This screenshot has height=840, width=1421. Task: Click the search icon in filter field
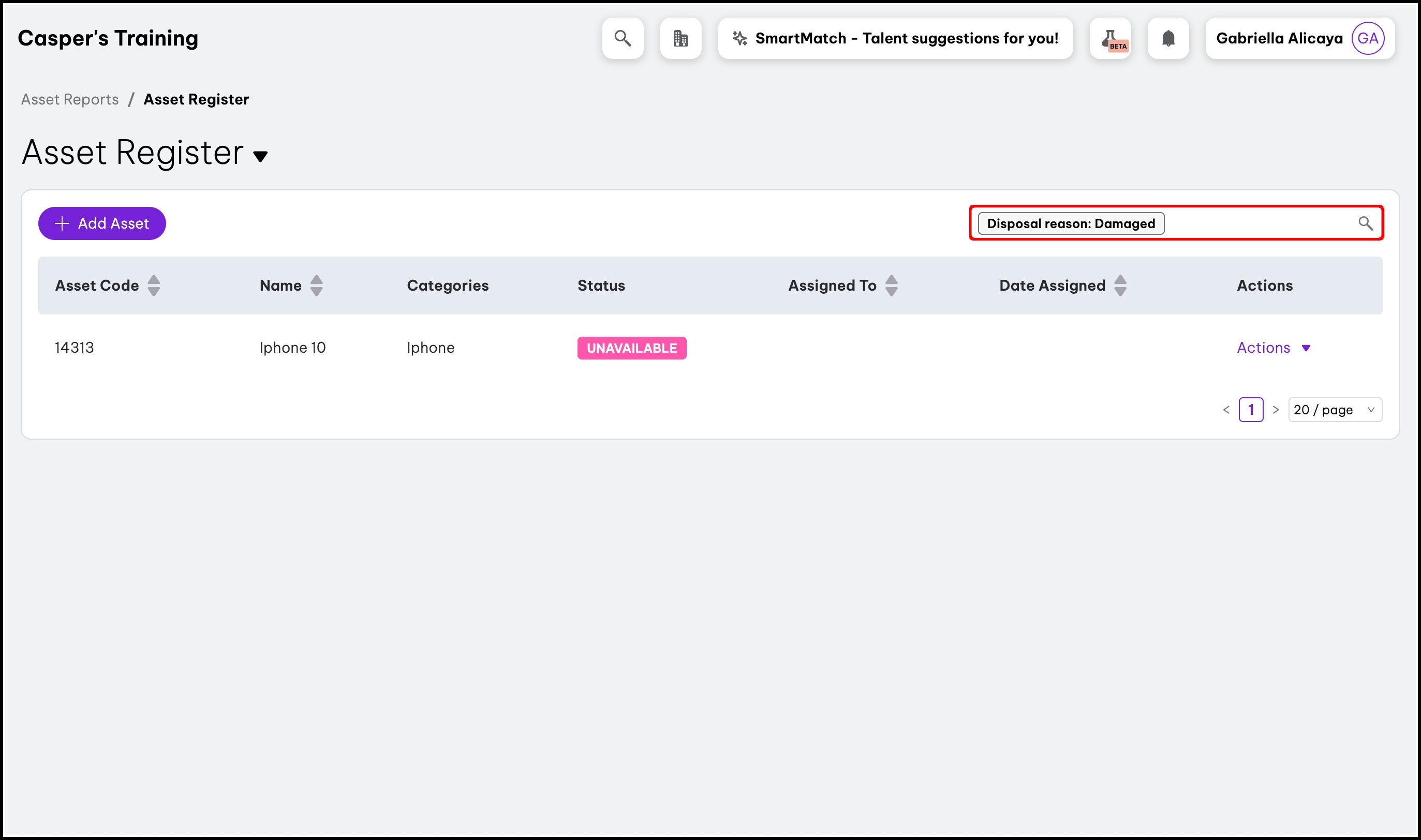[x=1366, y=223]
